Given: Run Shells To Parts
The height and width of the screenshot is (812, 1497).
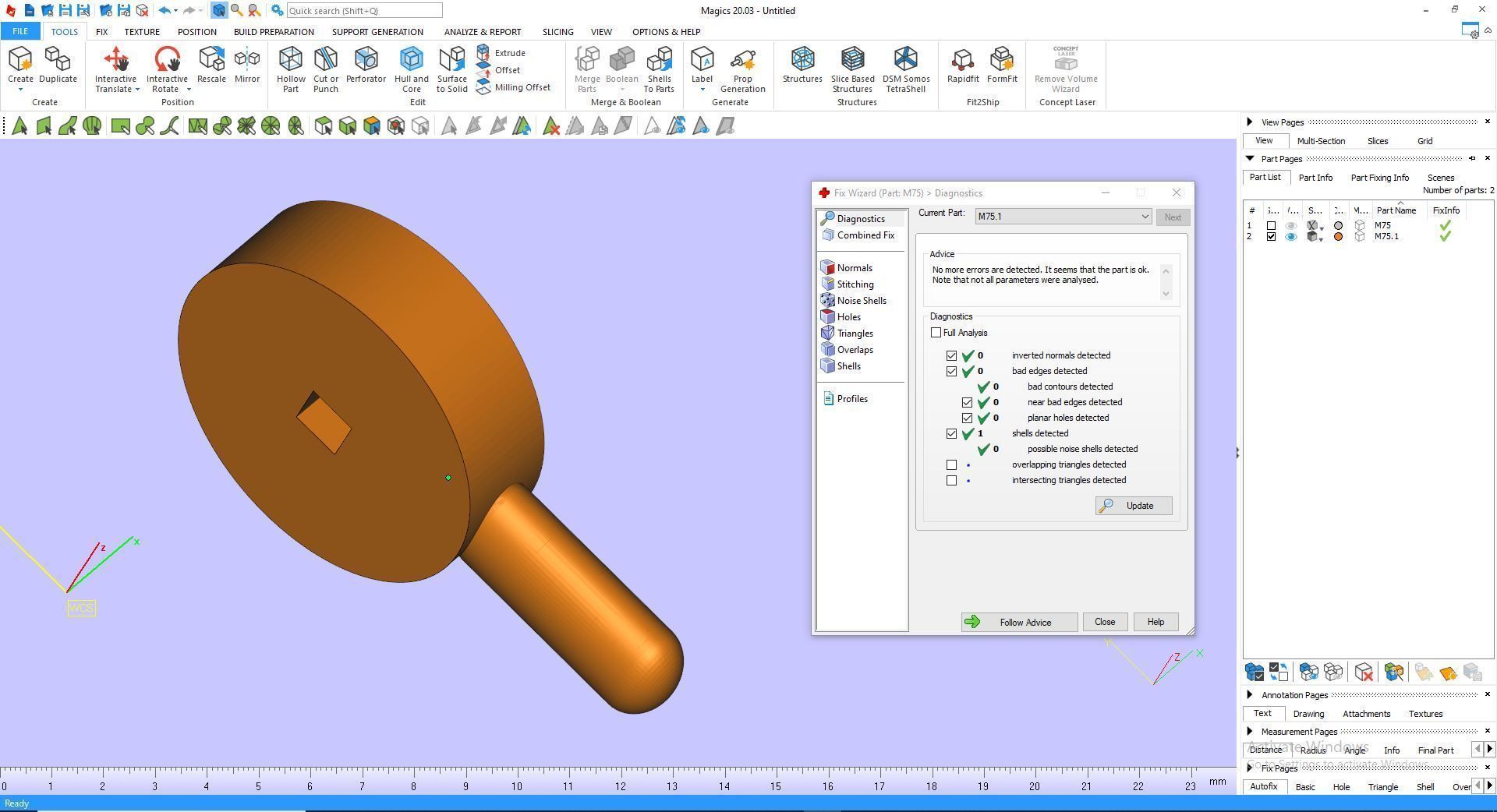Looking at the screenshot, I should click(x=659, y=69).
